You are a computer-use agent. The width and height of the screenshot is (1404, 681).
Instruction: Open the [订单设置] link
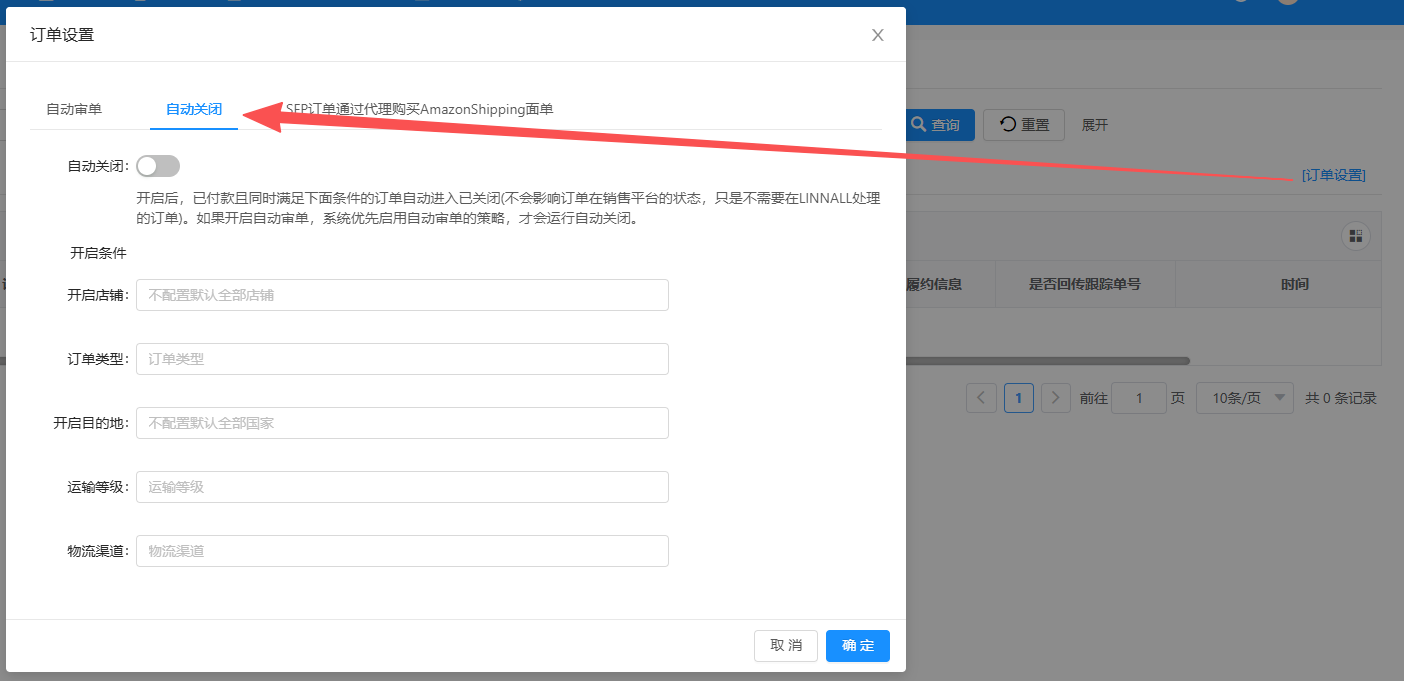point(1333,175)
